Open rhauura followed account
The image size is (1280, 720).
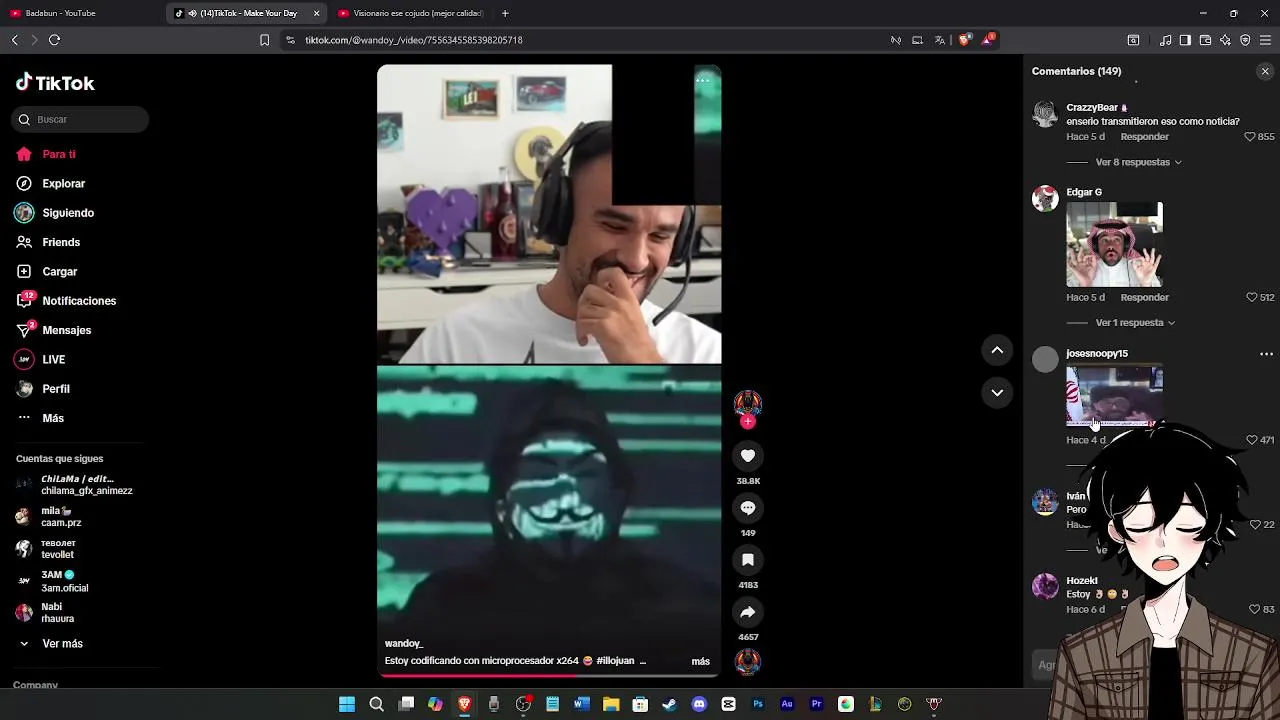coord(46,613)
